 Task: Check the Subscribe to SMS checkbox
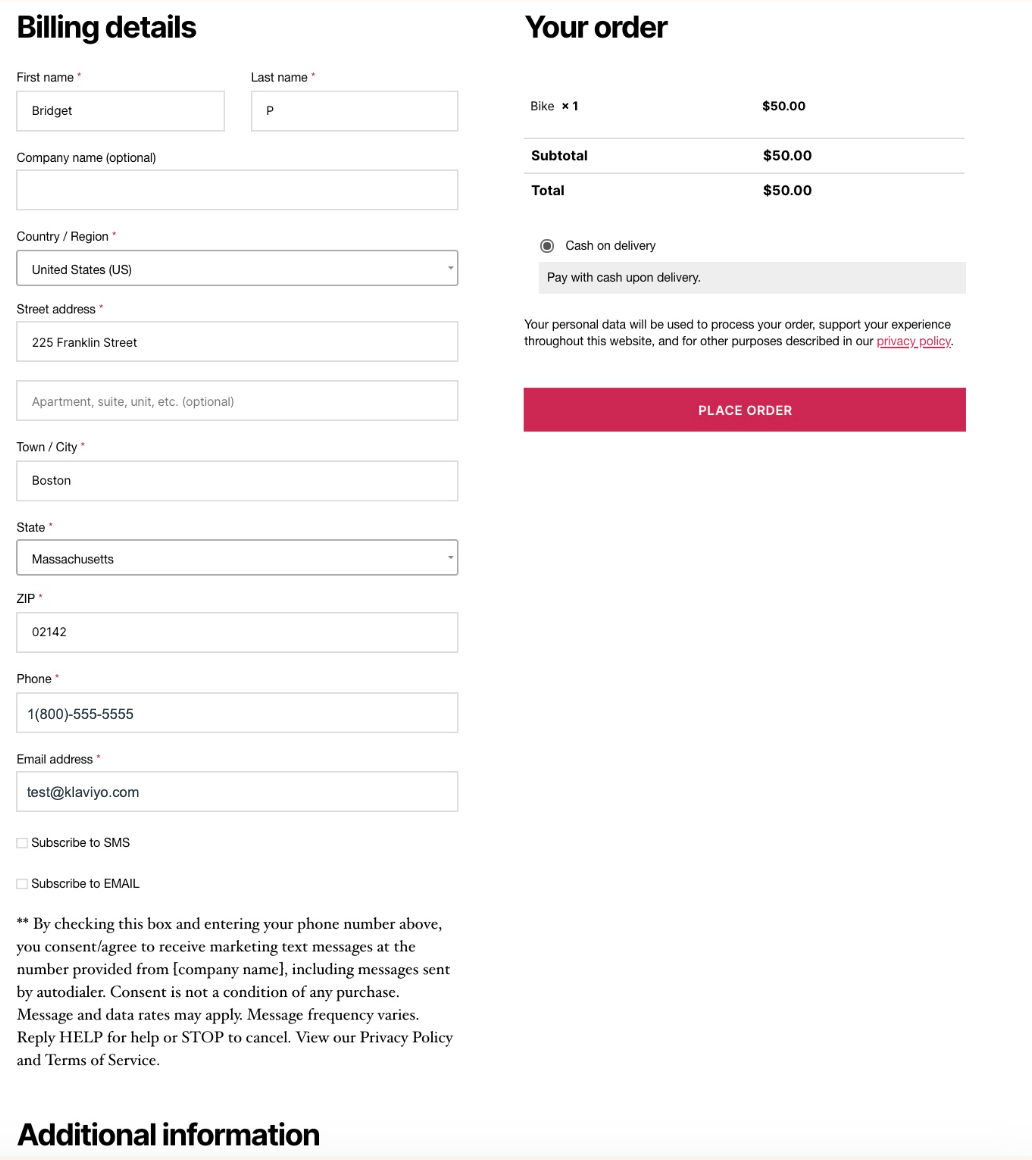pyautogui.click(x=22, y=843)
